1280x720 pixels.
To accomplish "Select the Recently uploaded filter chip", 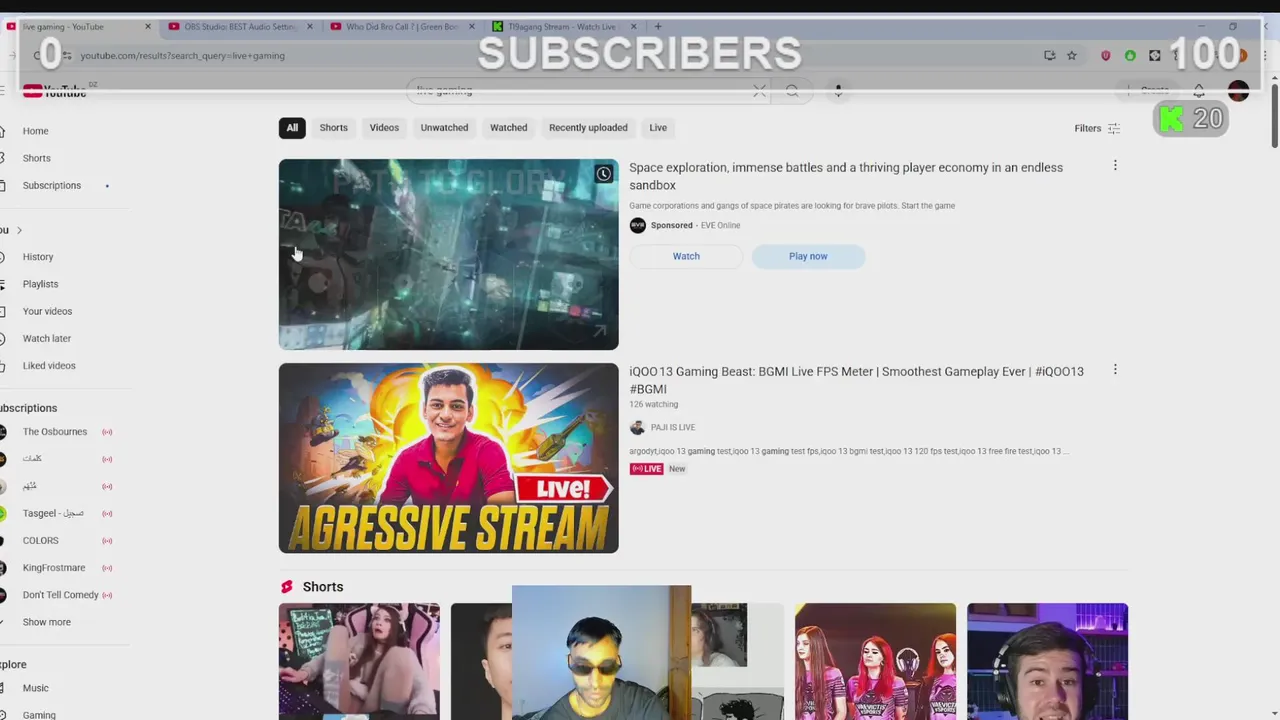I will [x=588, y=128].
